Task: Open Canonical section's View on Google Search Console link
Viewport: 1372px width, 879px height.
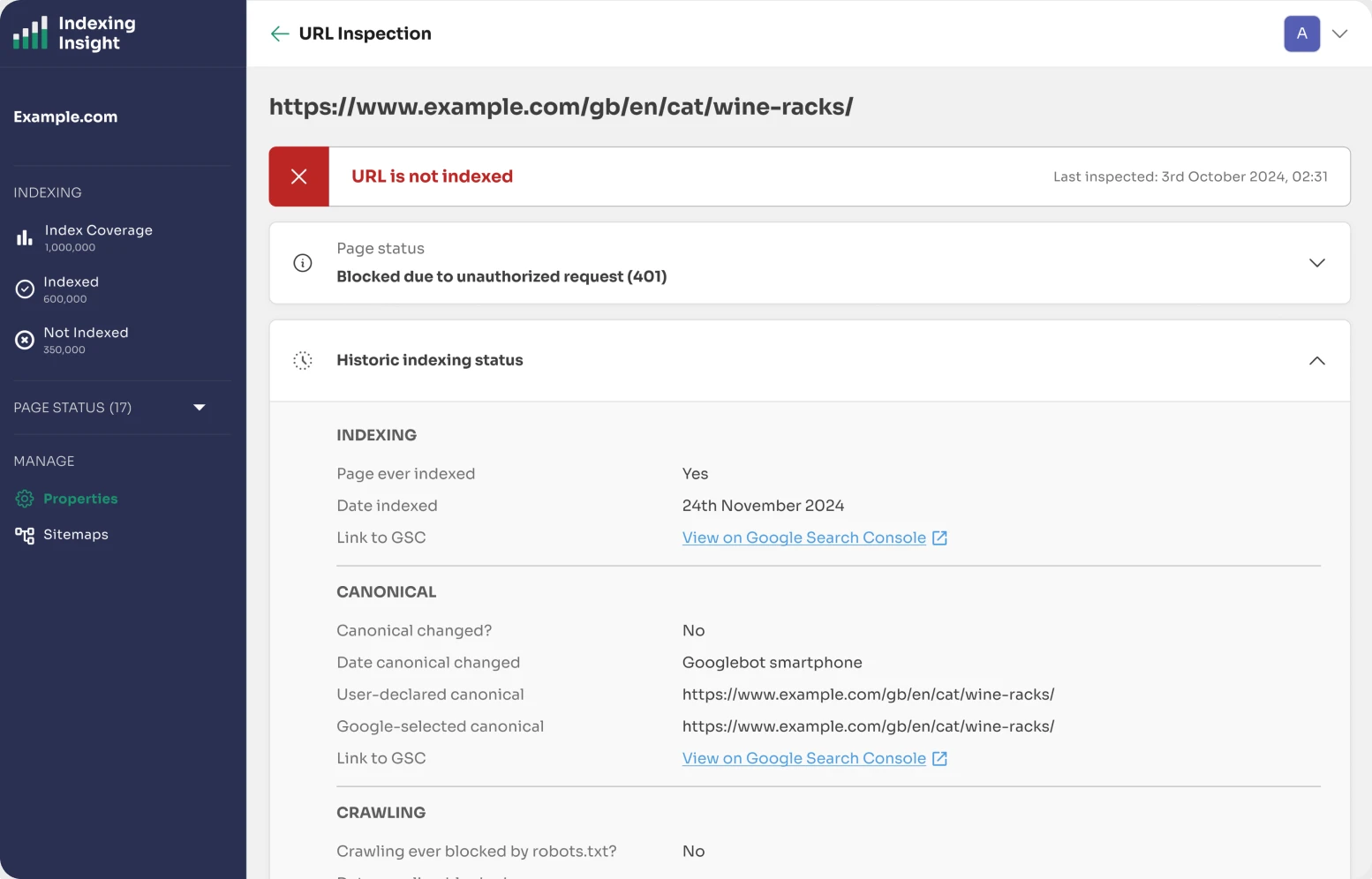Action: point(803,759)
